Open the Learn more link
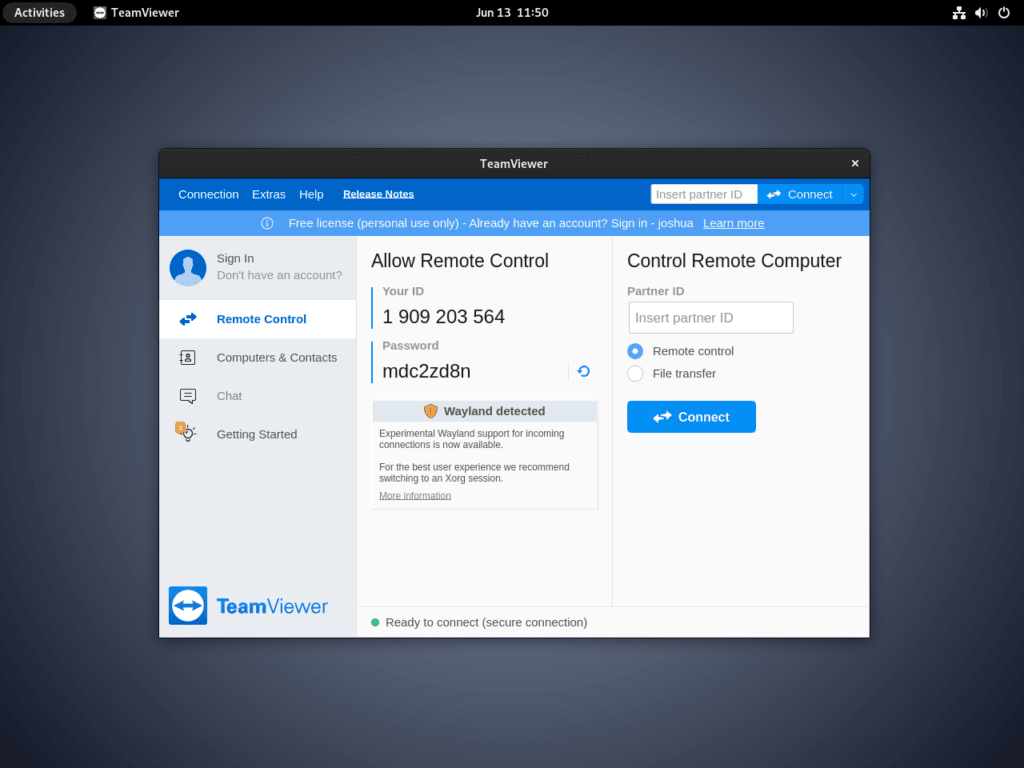 pos(733,223)
